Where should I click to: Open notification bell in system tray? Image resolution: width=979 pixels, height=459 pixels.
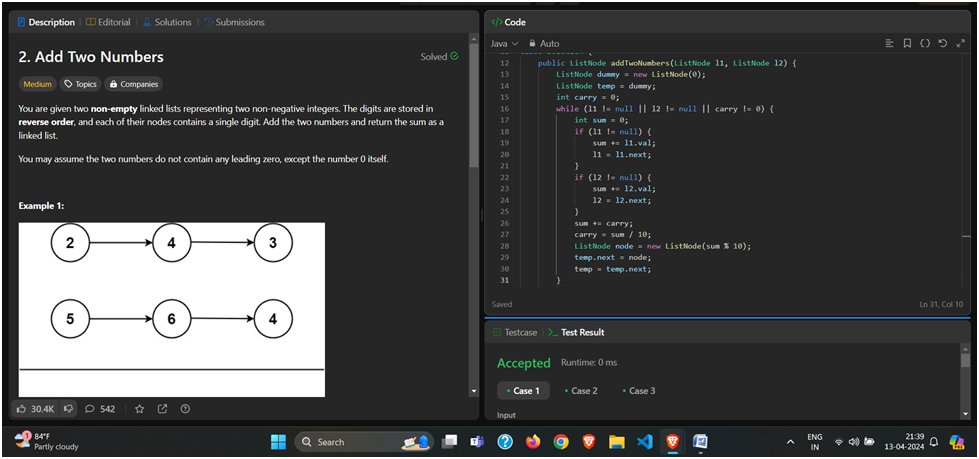(x=934, y=442)
